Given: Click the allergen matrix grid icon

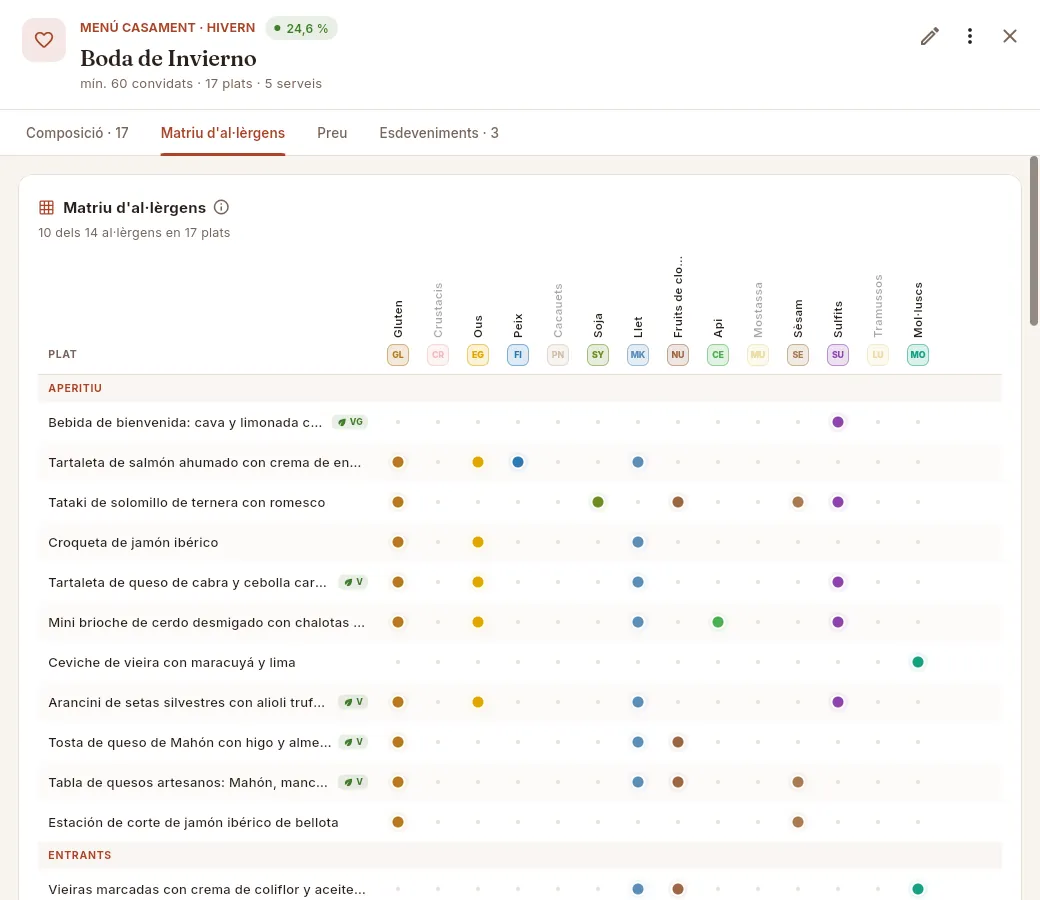Looking at the screenshot, I should coord(46,208).
